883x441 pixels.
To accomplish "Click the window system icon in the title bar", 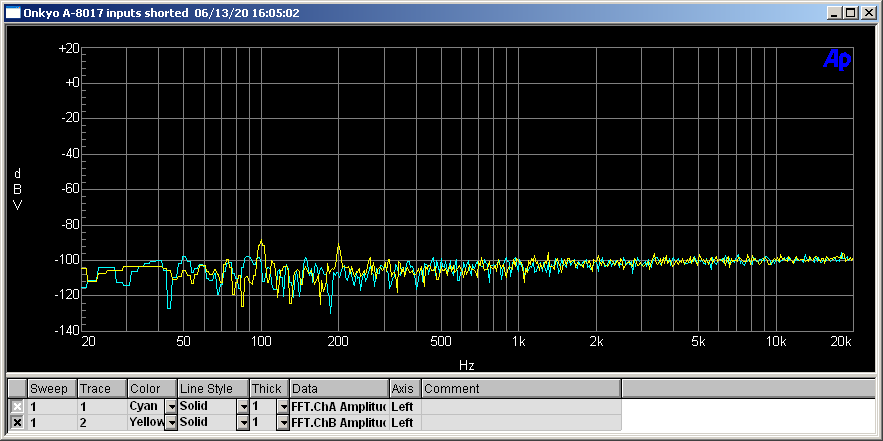I will [x=13, y=13].
